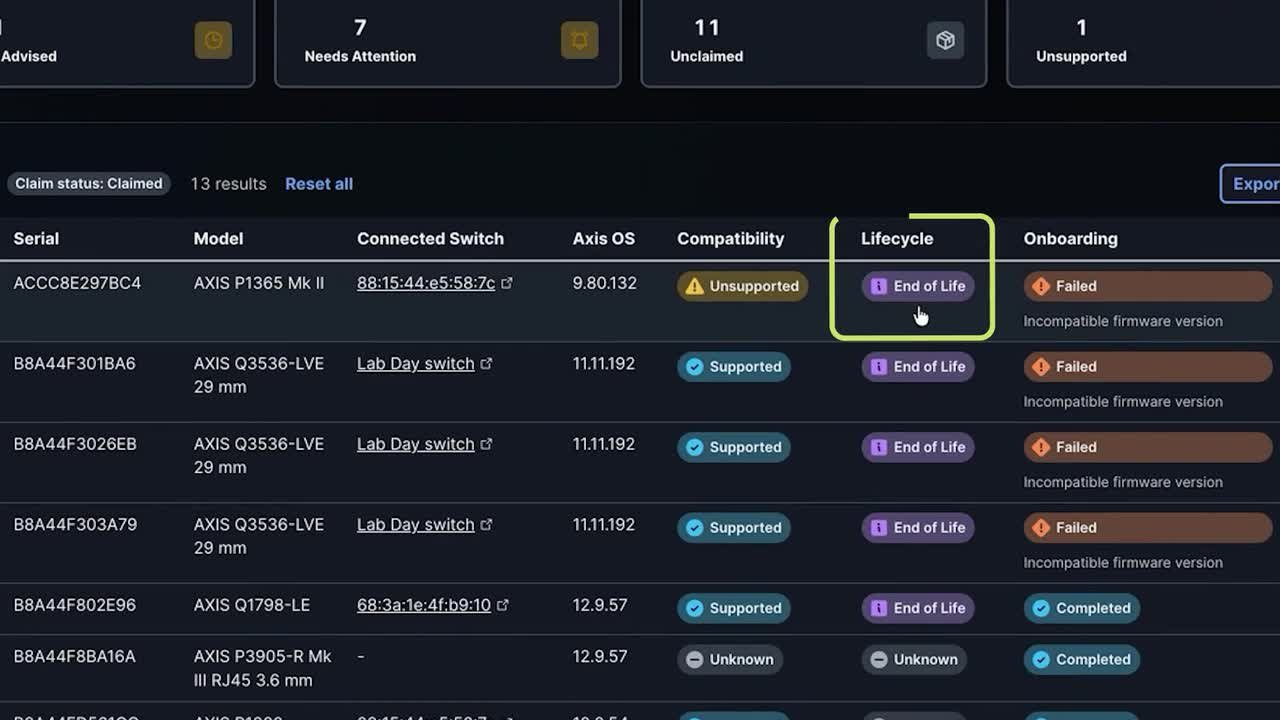Sort by the Connected Switch column header
This screenshot has width=1280, height=720.
tap(430, 239)
